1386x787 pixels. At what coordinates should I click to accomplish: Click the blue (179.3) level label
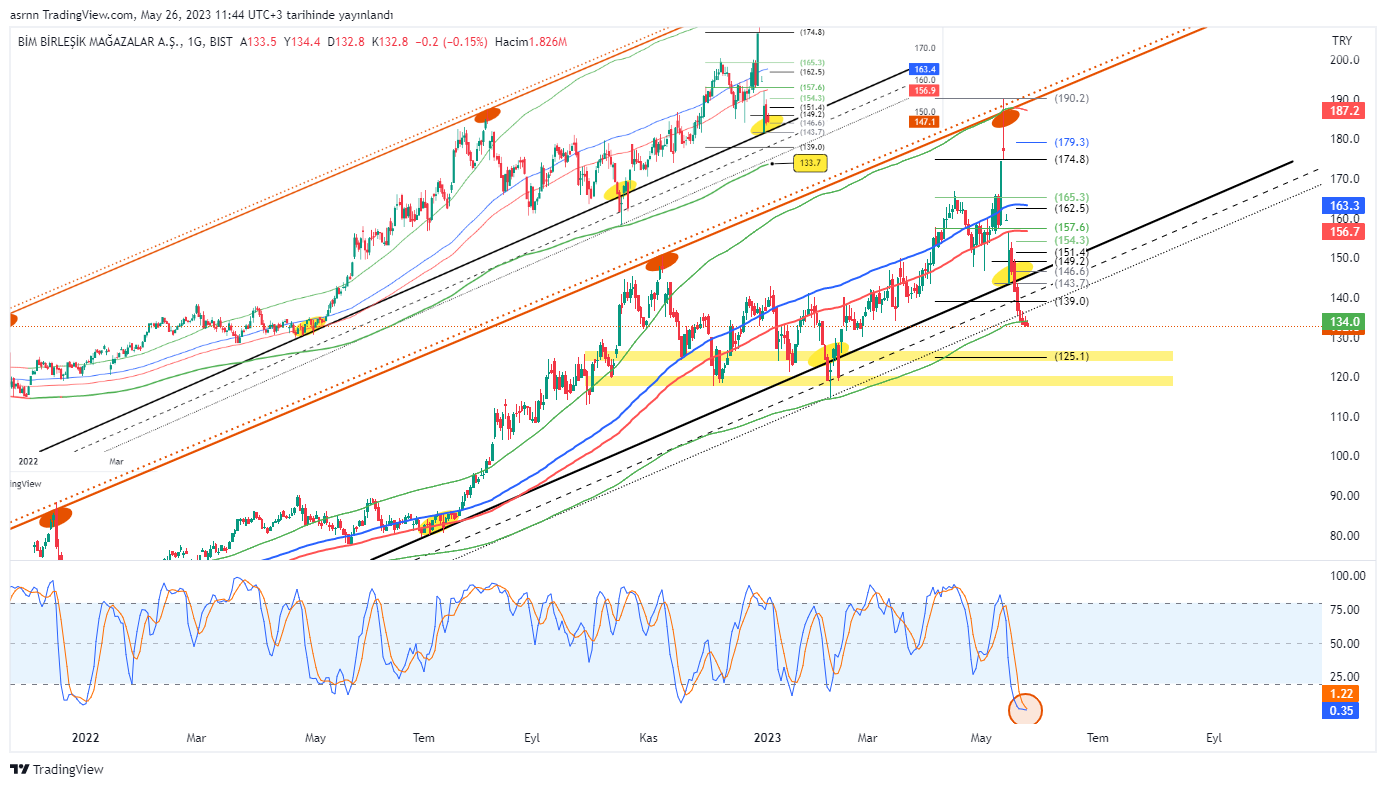tap(1071, 142)
